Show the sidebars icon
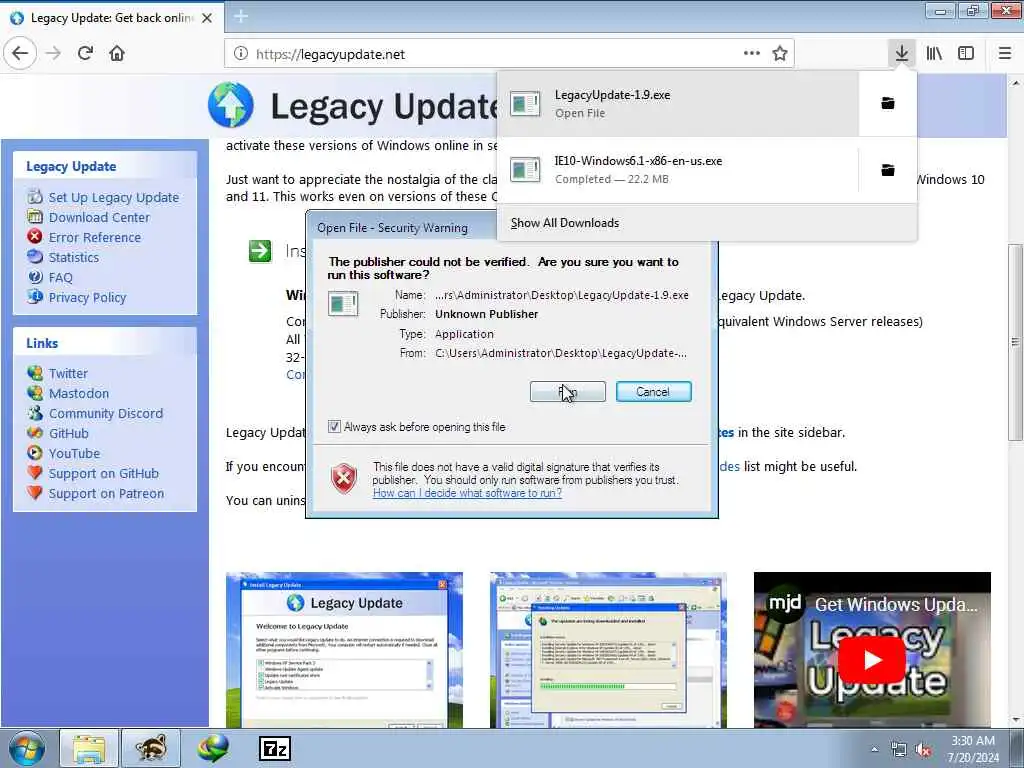 pos(966,54)
